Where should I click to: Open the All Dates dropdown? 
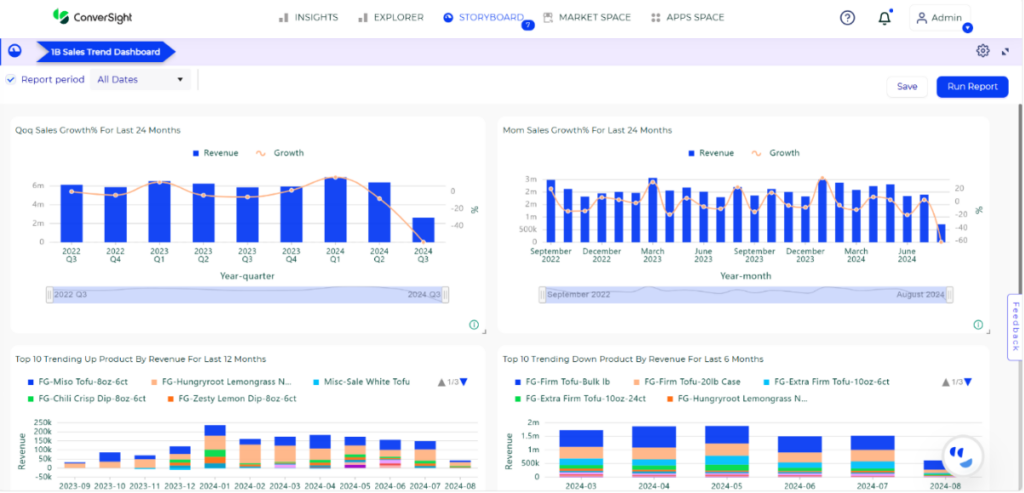pos(140,79)
